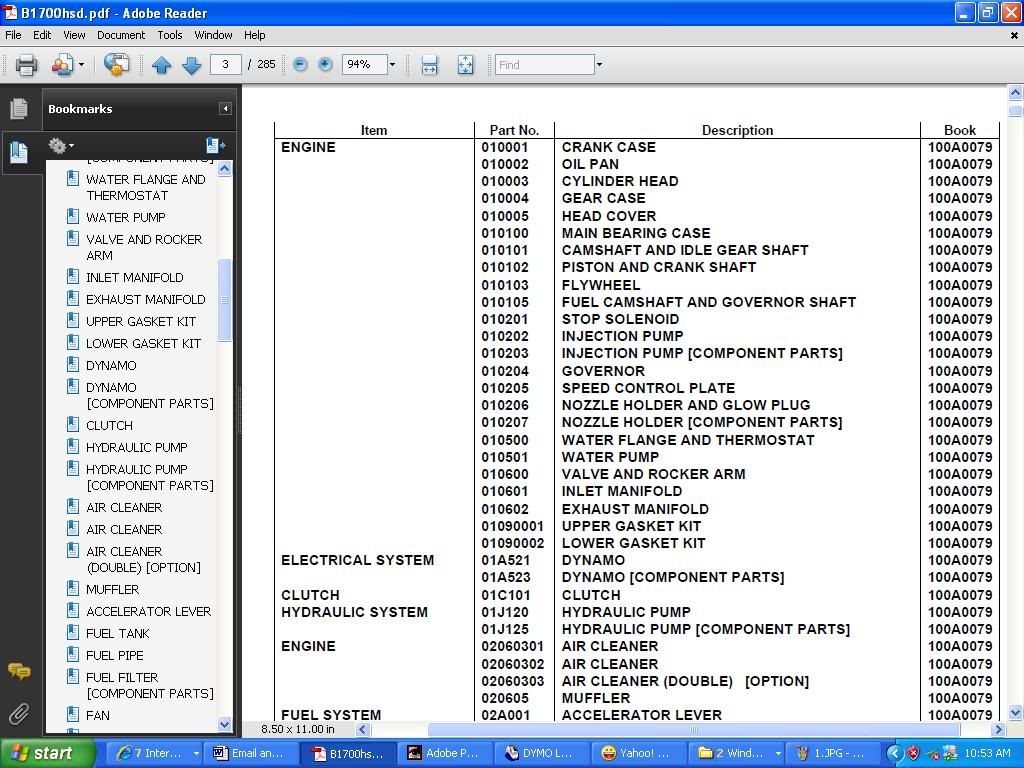Expand the arrow next to share icon

[81, 65]
